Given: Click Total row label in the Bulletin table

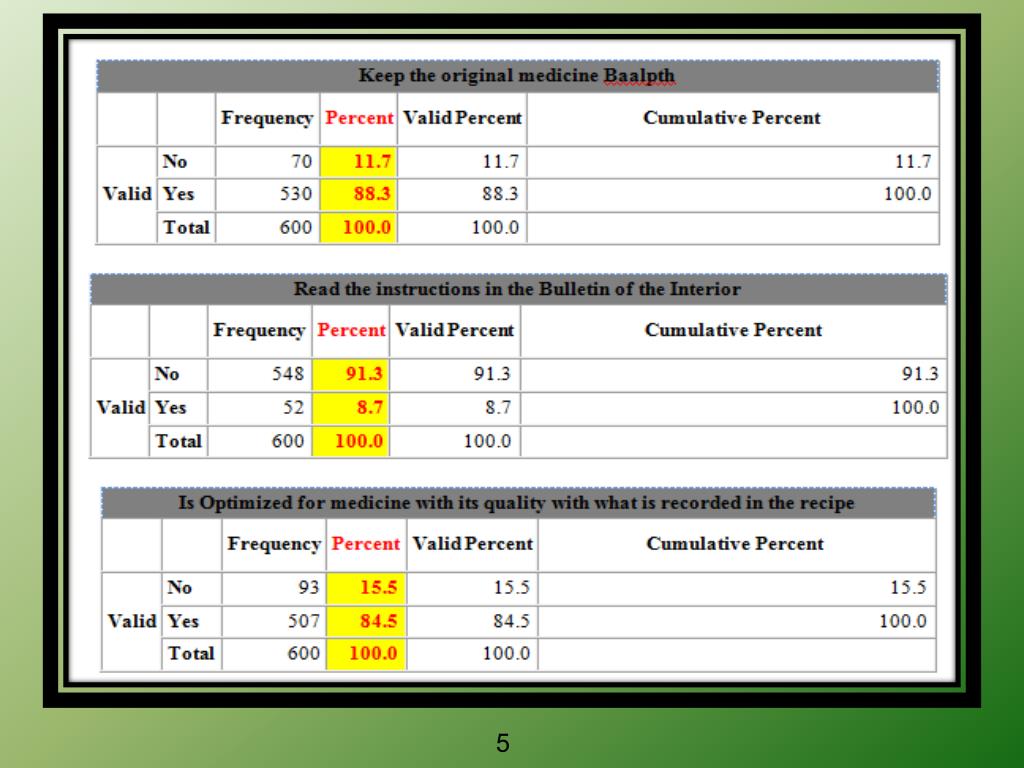Looking at the screenshot, I should pos(178,441).
